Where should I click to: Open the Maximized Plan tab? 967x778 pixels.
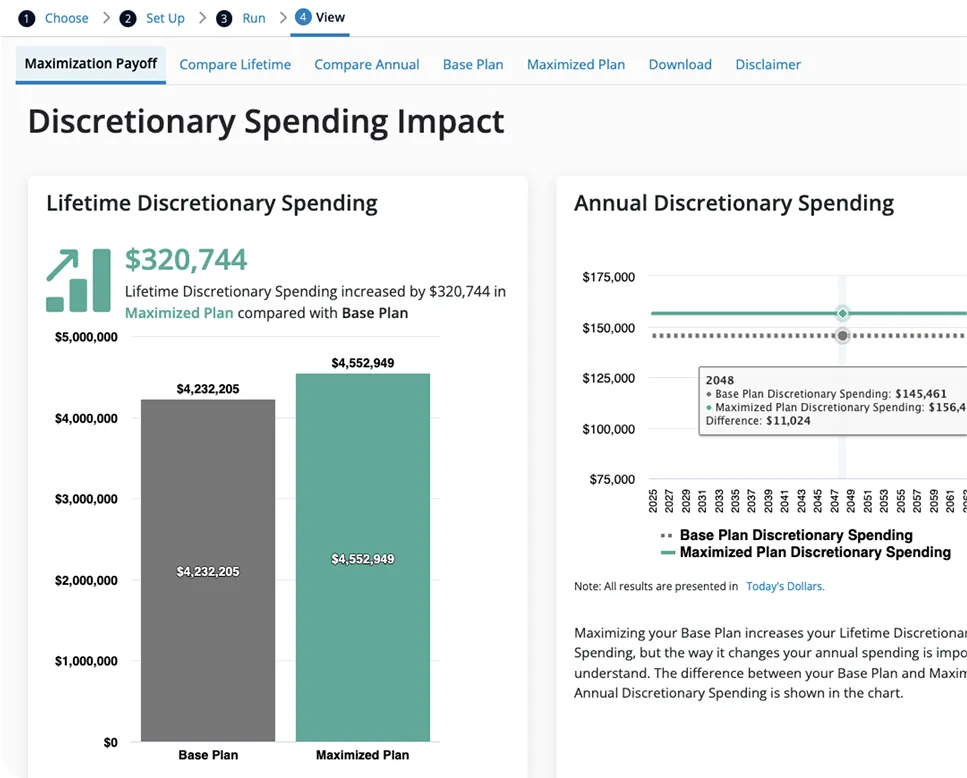pyautogui.click(x=576, y=65)
